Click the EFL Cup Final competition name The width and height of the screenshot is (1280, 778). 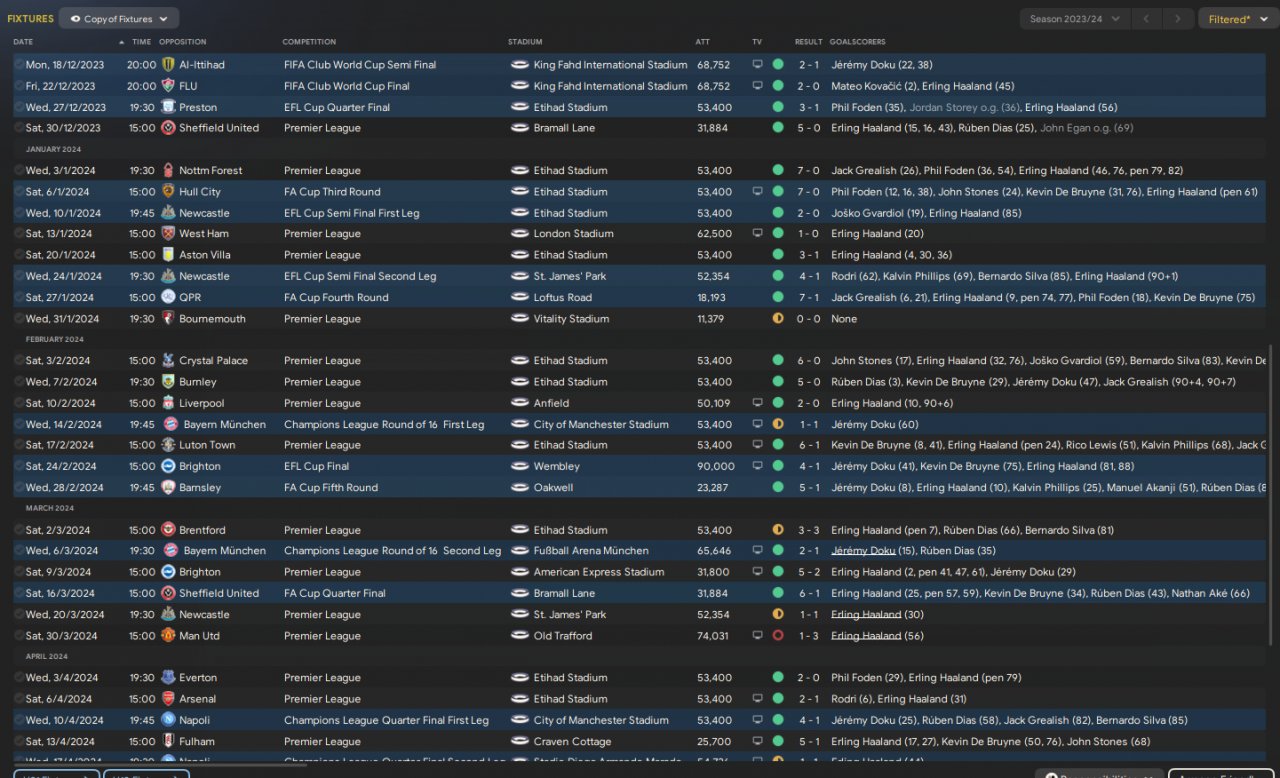[316, 467]
